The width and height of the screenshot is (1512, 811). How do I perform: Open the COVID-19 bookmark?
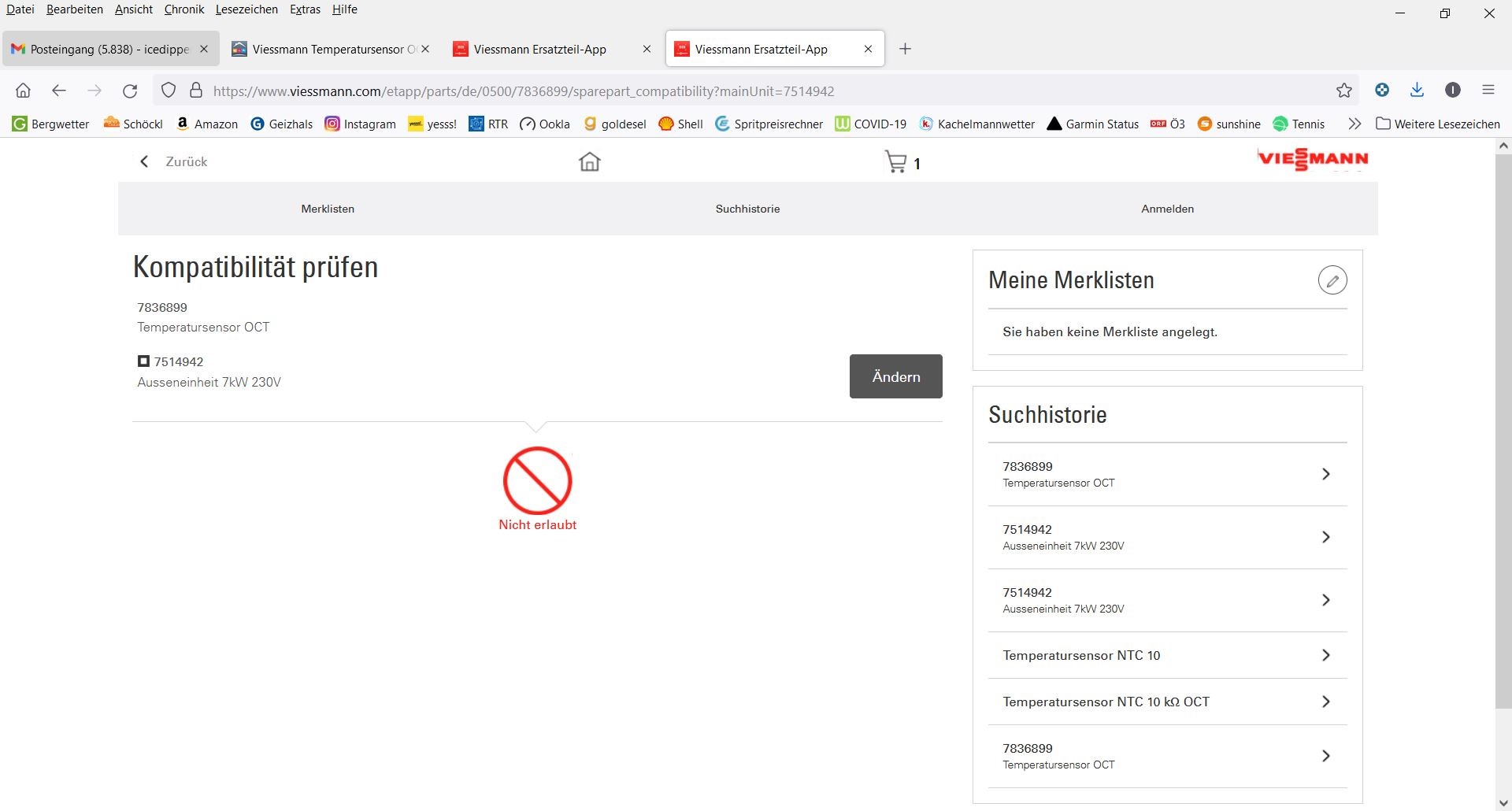tap(871, 124)
